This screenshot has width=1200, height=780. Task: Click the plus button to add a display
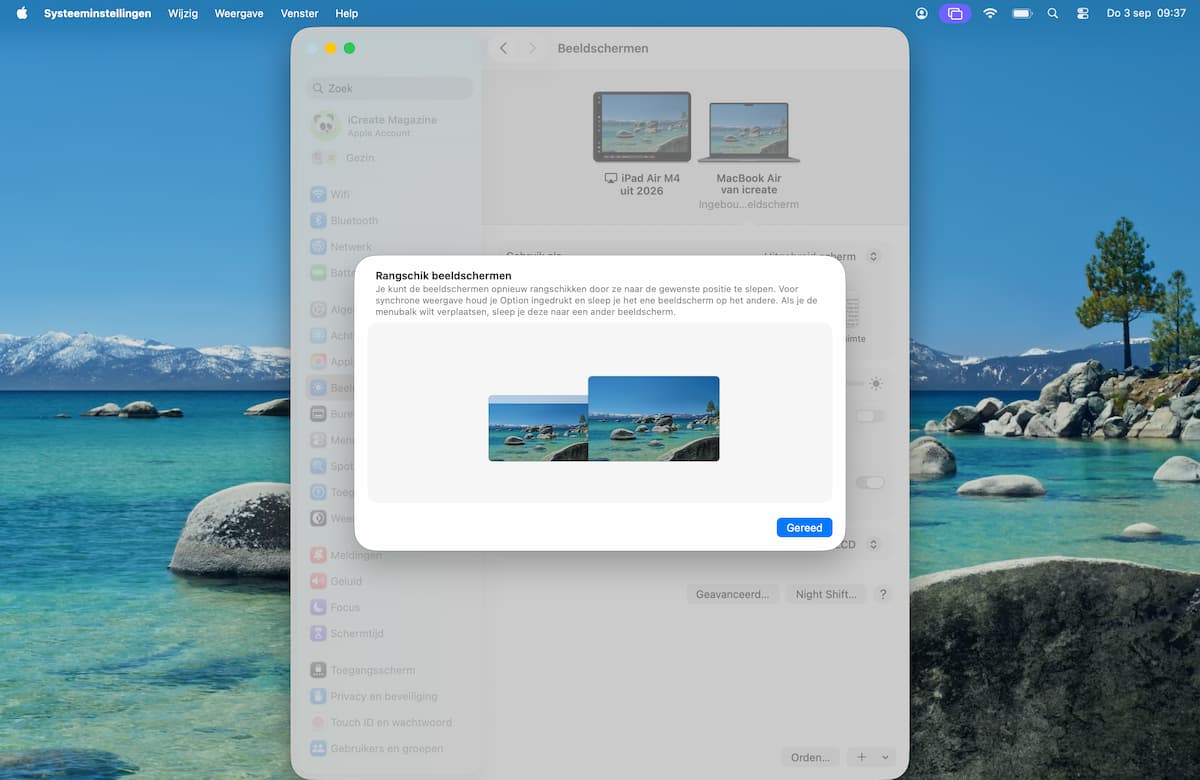click(x=862, y=757)
